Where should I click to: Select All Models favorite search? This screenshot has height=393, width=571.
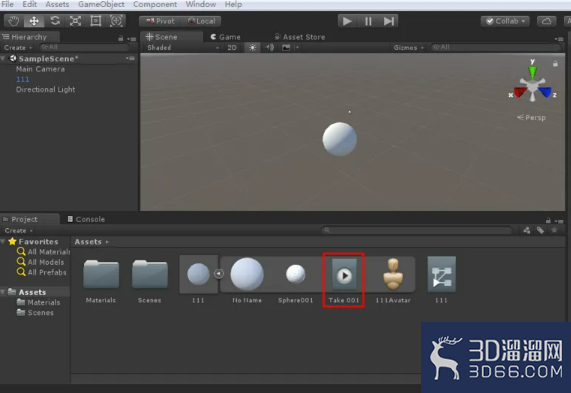click(40, 262)
